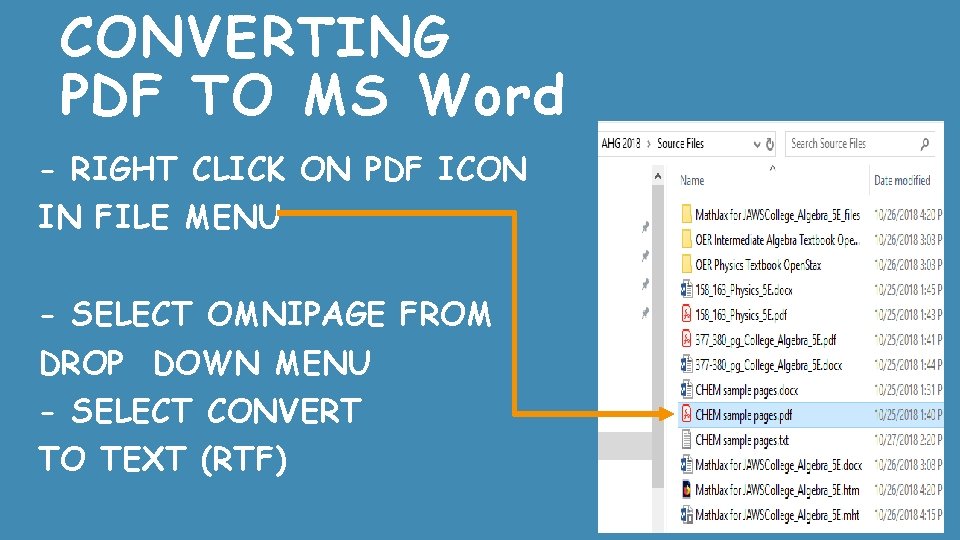
Task: Select the PDF icon of 577_580_pg_College_Algebra_5E.pdf
Action: (x=686, y=340)
